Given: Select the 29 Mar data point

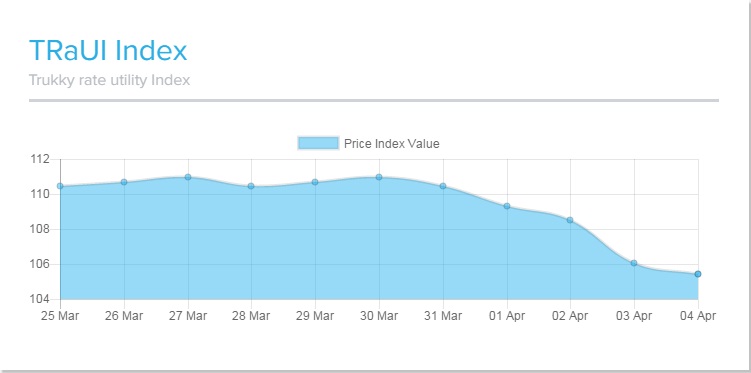Looking at the screenshot, I should pyautogui.click(x=315, y=182).
